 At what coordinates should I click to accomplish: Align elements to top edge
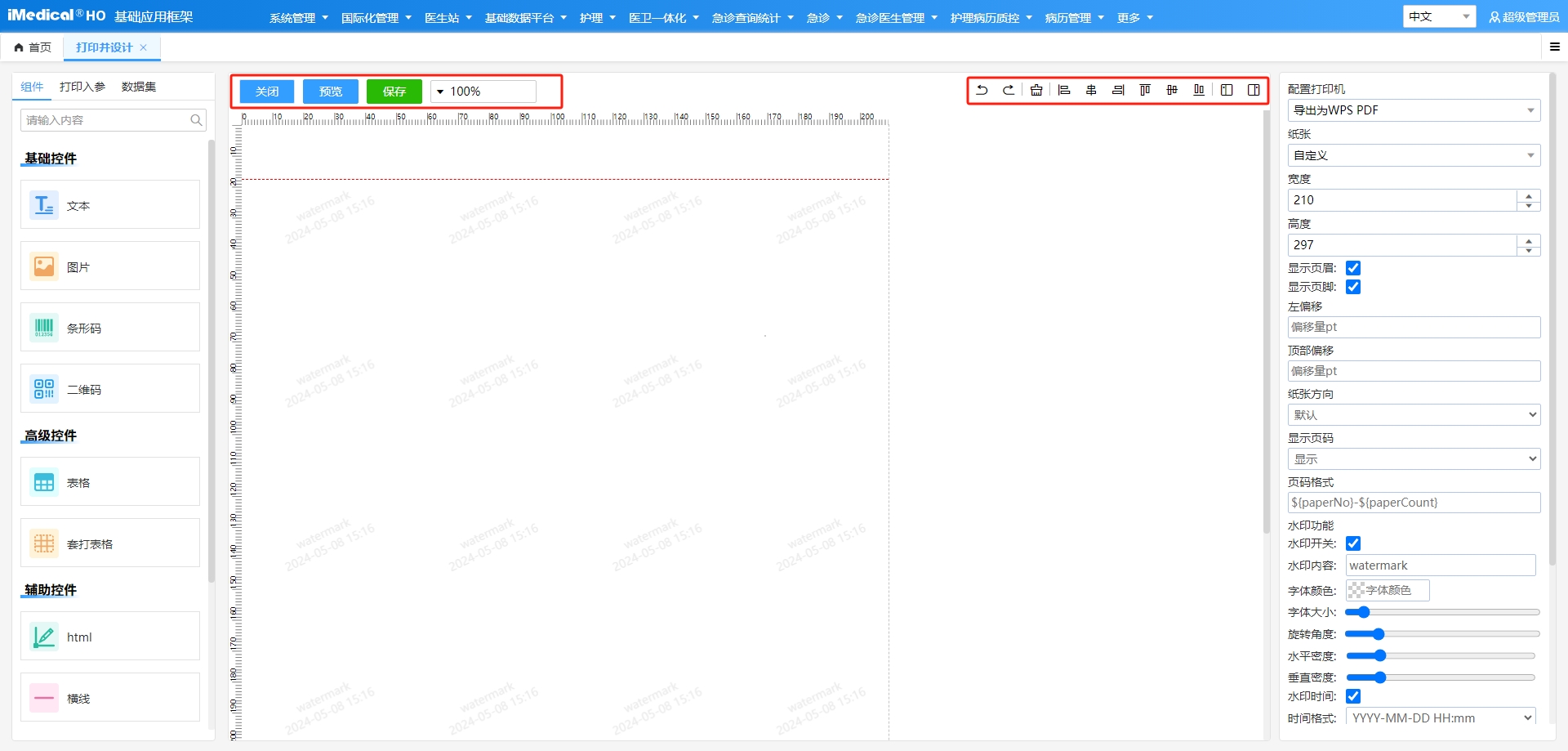click(1145, 90)
